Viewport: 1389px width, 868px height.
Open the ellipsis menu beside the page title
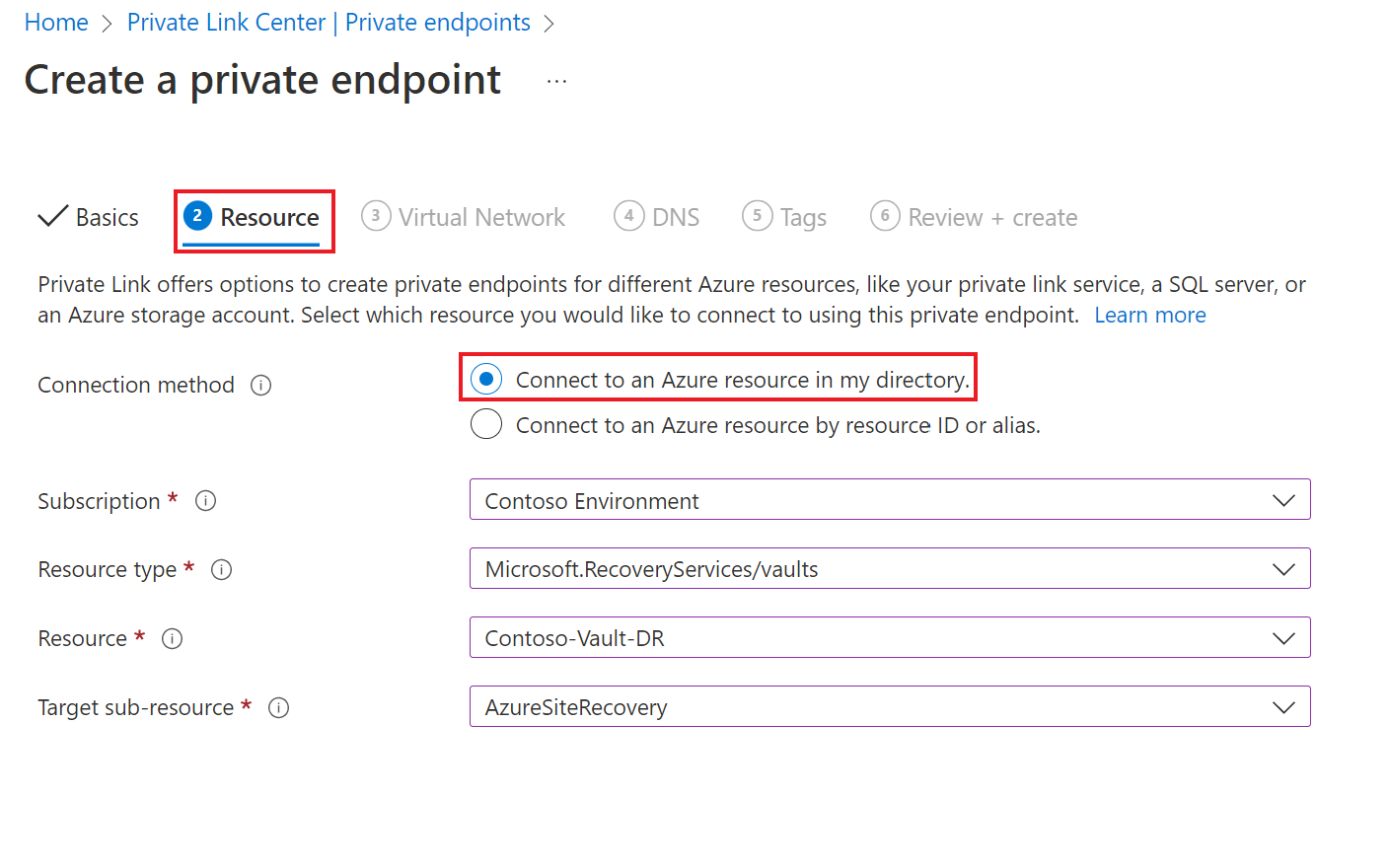tap(556, 82)
